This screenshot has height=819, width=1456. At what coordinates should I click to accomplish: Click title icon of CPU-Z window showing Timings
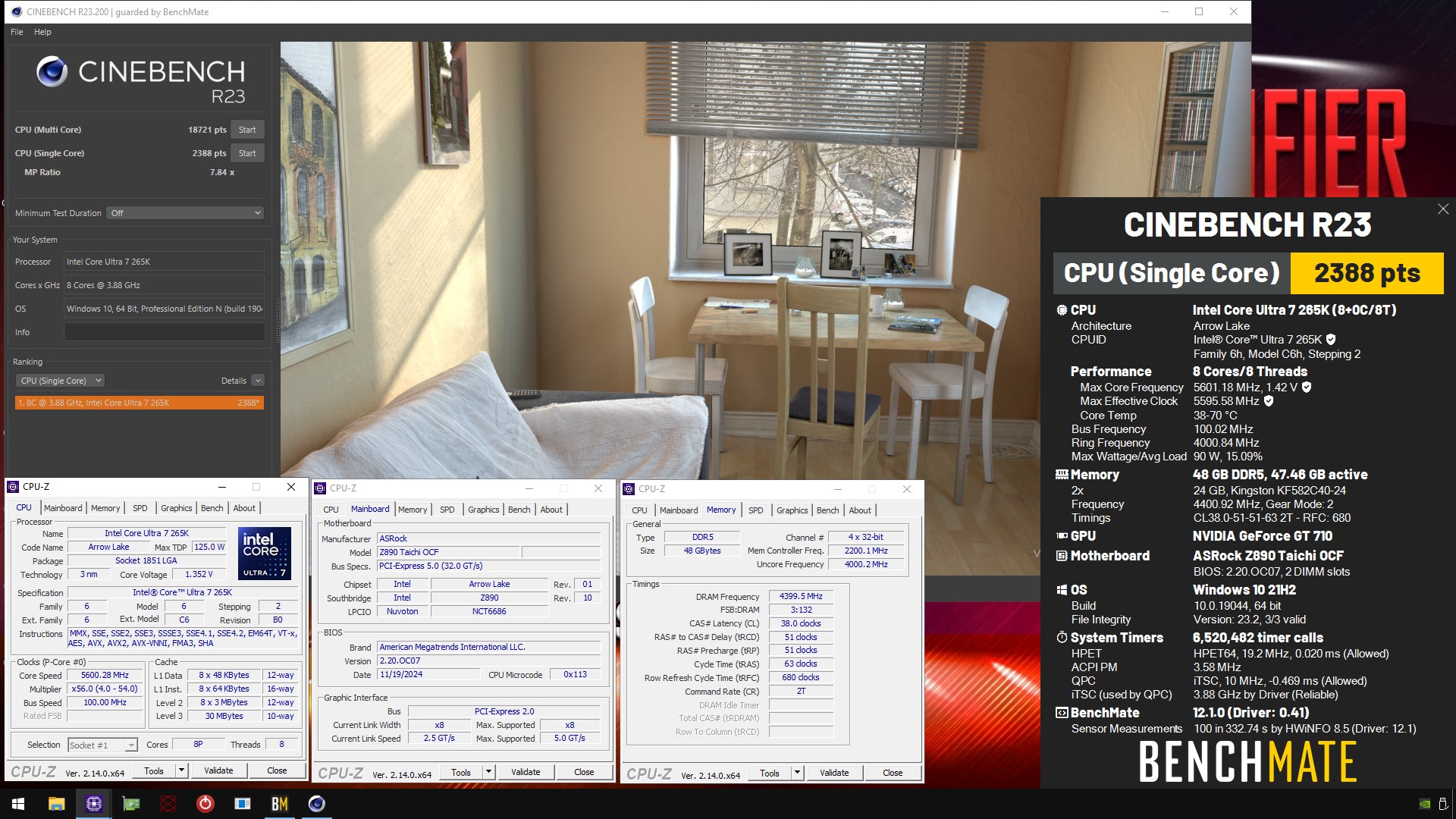629,489
